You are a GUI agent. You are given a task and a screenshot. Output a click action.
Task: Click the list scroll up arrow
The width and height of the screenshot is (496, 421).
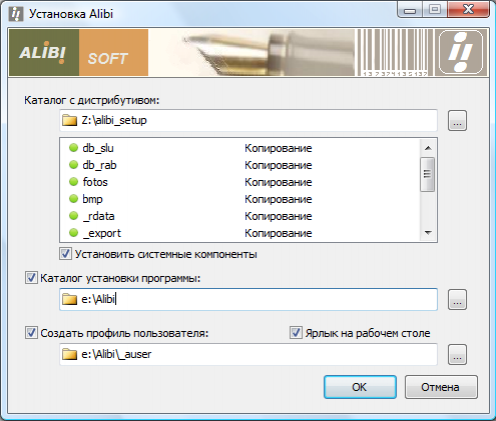click(428, 148)
